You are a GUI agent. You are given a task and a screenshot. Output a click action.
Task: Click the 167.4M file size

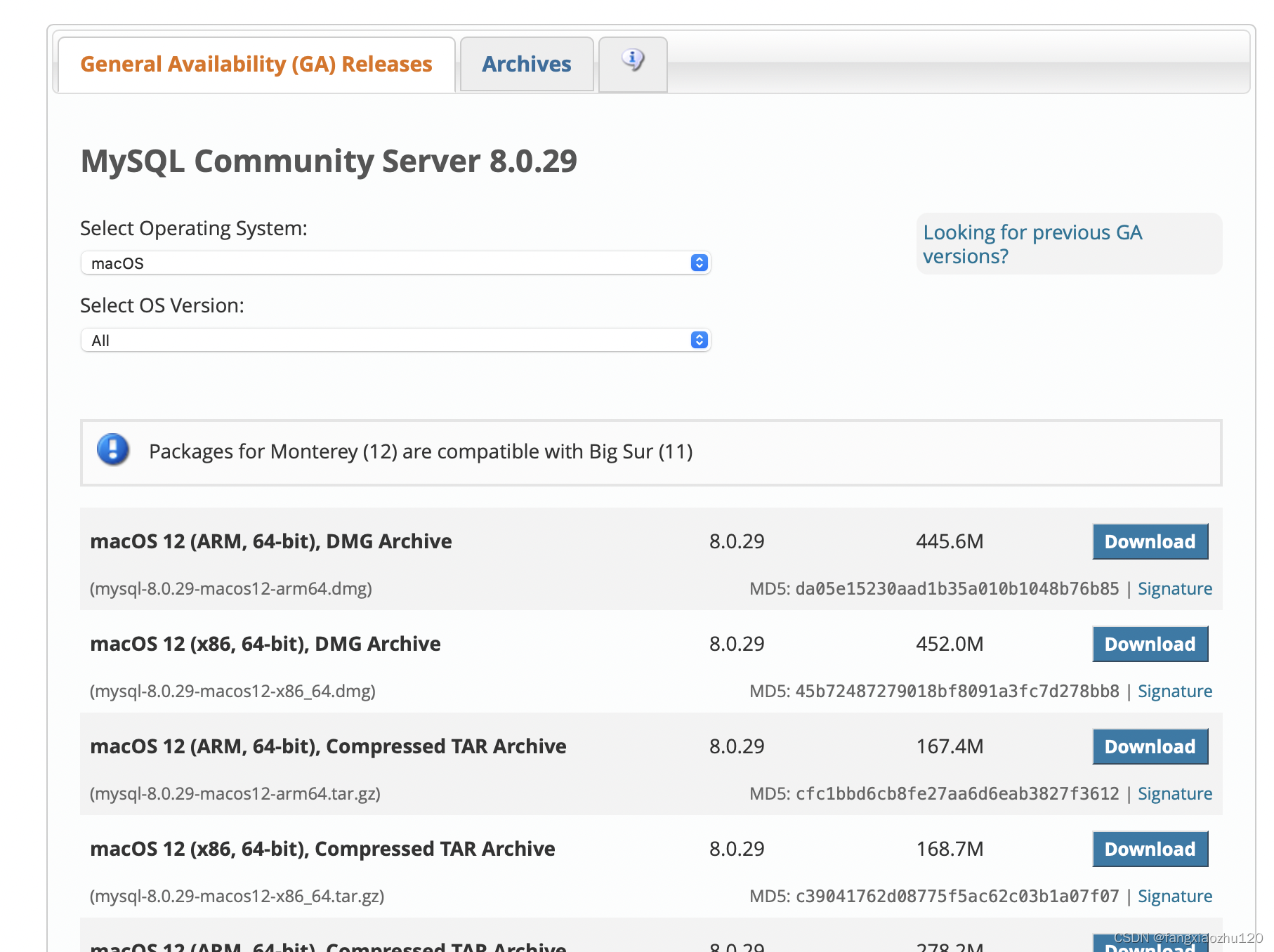point(950,746)
